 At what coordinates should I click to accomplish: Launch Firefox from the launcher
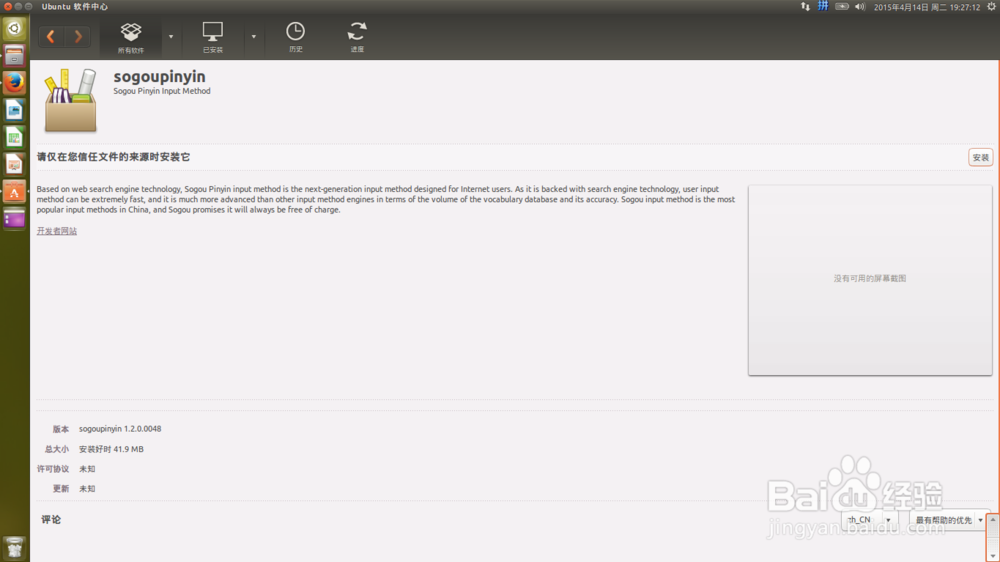tap(14, 83)
